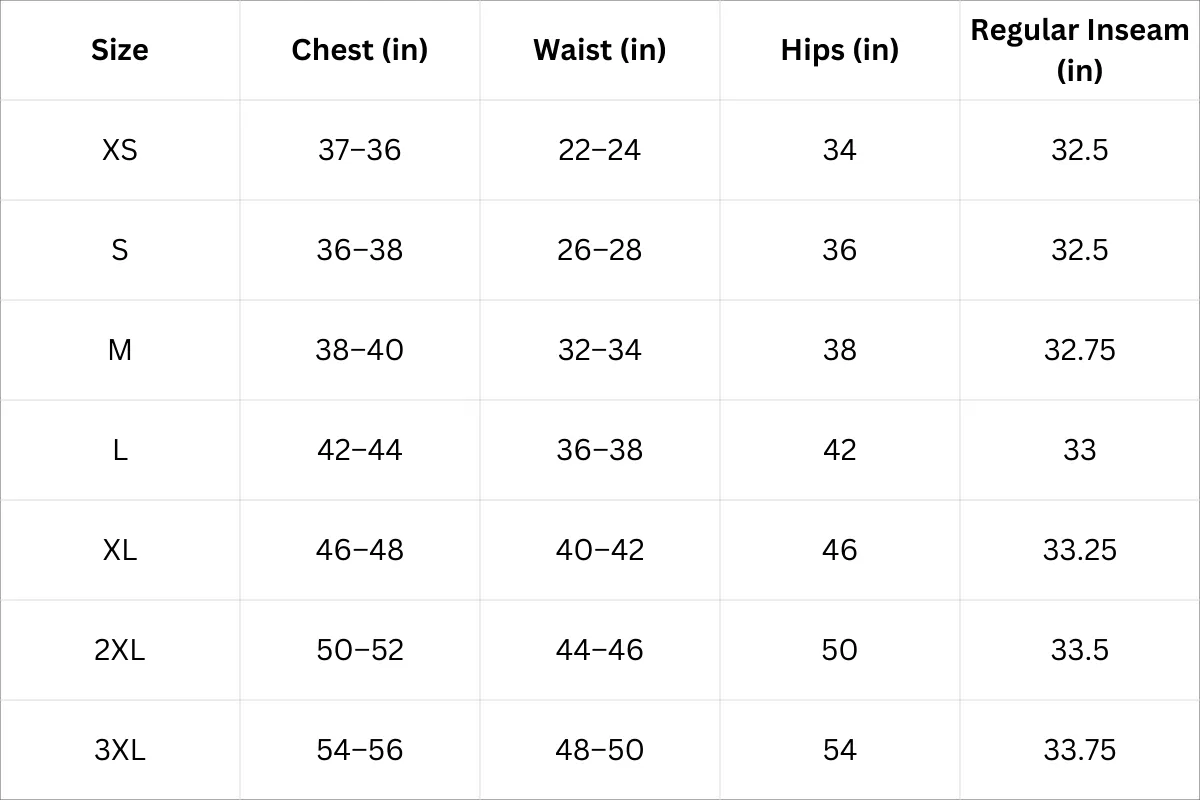
Task: Select the chest value 50–52
Action: pos(360,650)
